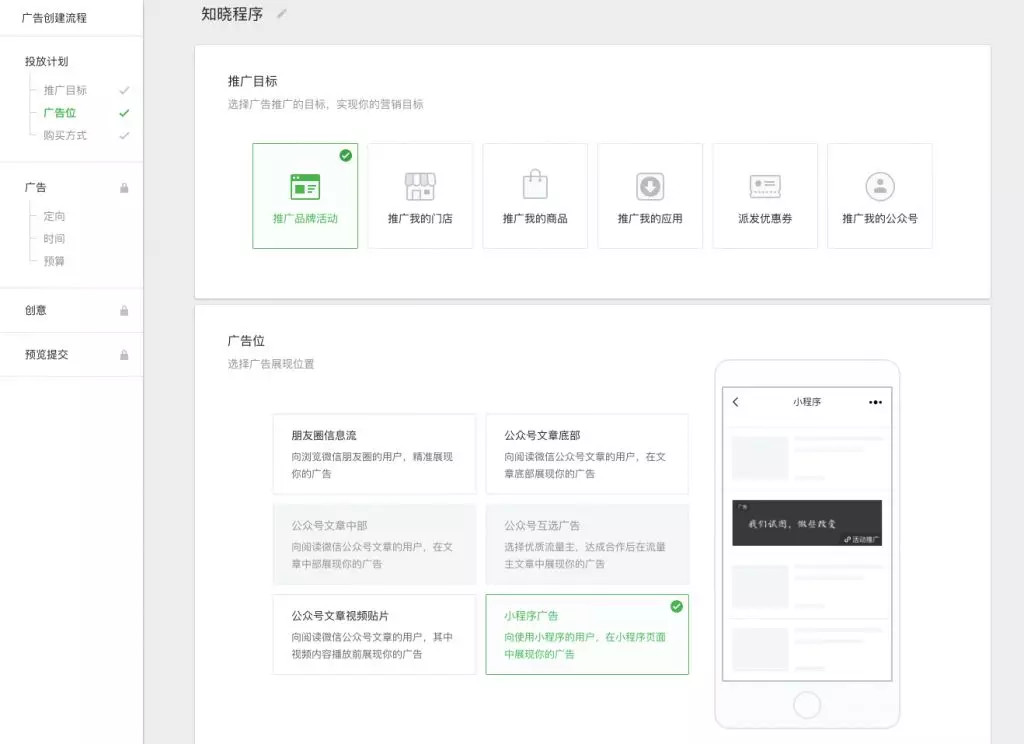Select the 推广品牌活动 browser-window icon
This screenshot has width=1024, height=744.
tap(305, 185)
